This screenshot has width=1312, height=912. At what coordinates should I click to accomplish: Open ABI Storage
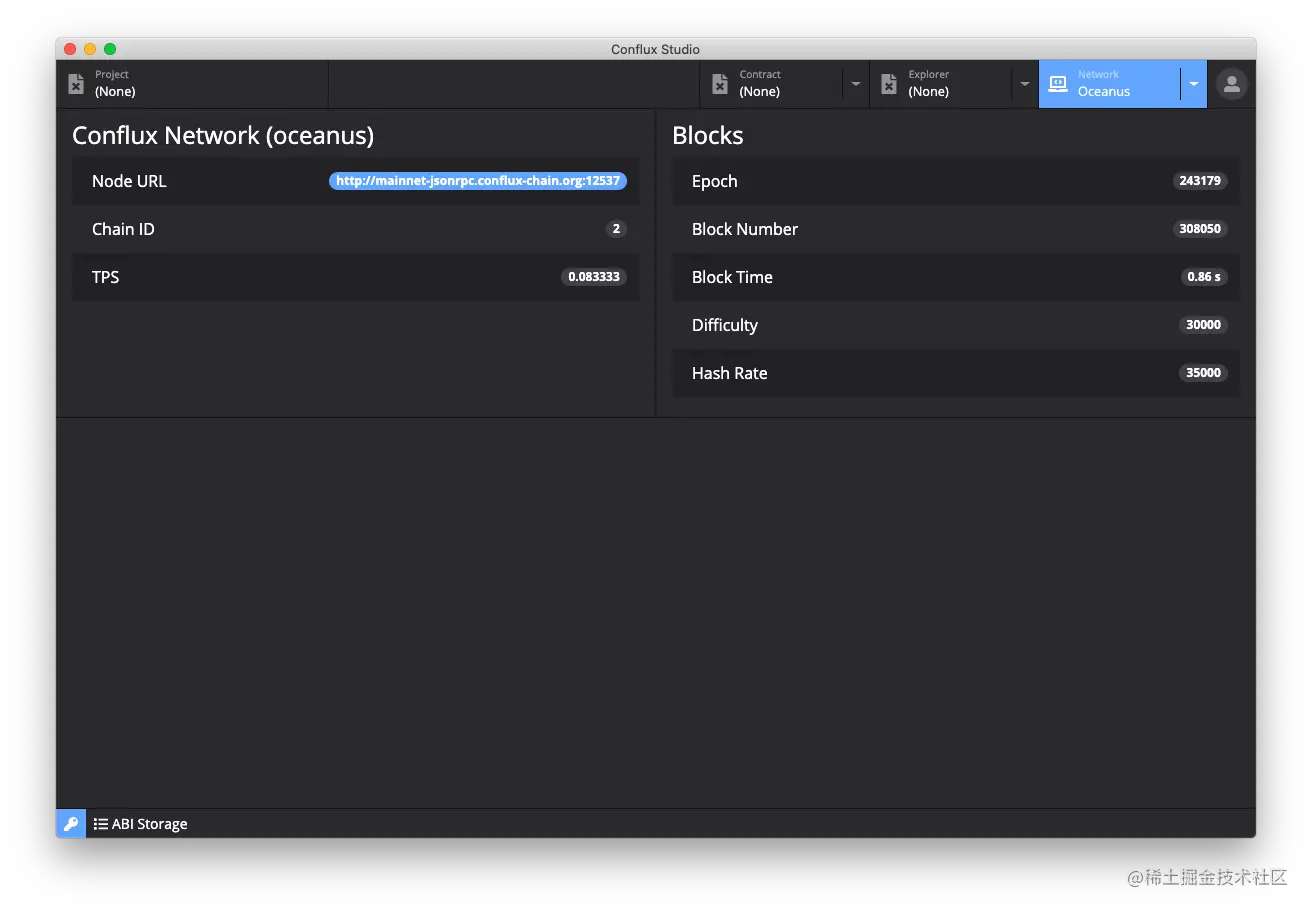pos(140,824)
